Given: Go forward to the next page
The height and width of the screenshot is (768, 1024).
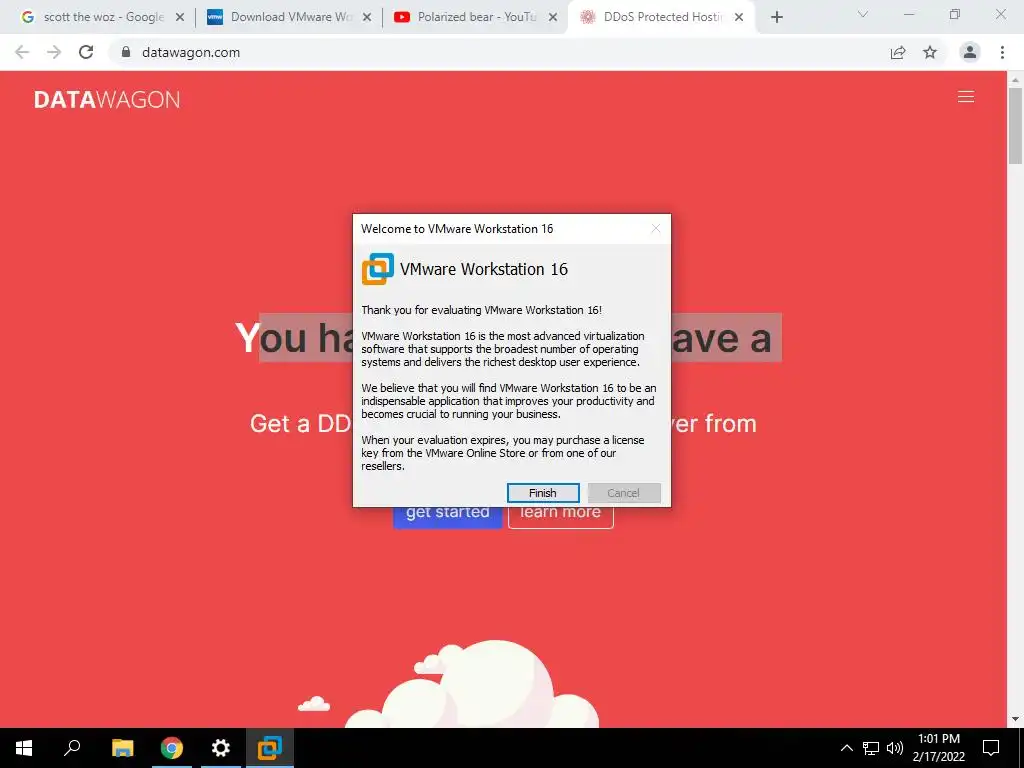Looking at the screenshot, I should (54, 52).
